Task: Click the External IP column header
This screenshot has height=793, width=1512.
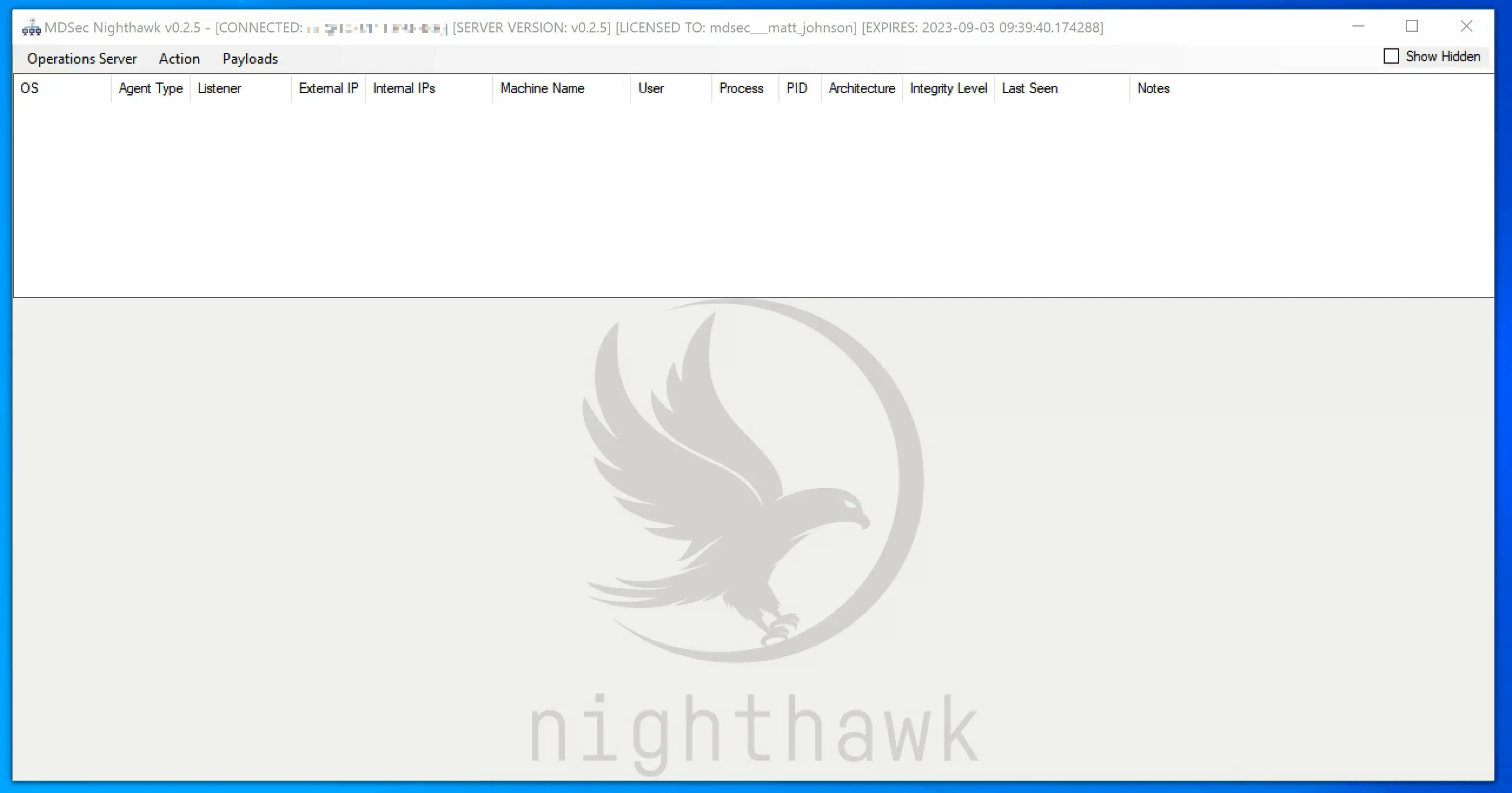Action: (328, 88)
